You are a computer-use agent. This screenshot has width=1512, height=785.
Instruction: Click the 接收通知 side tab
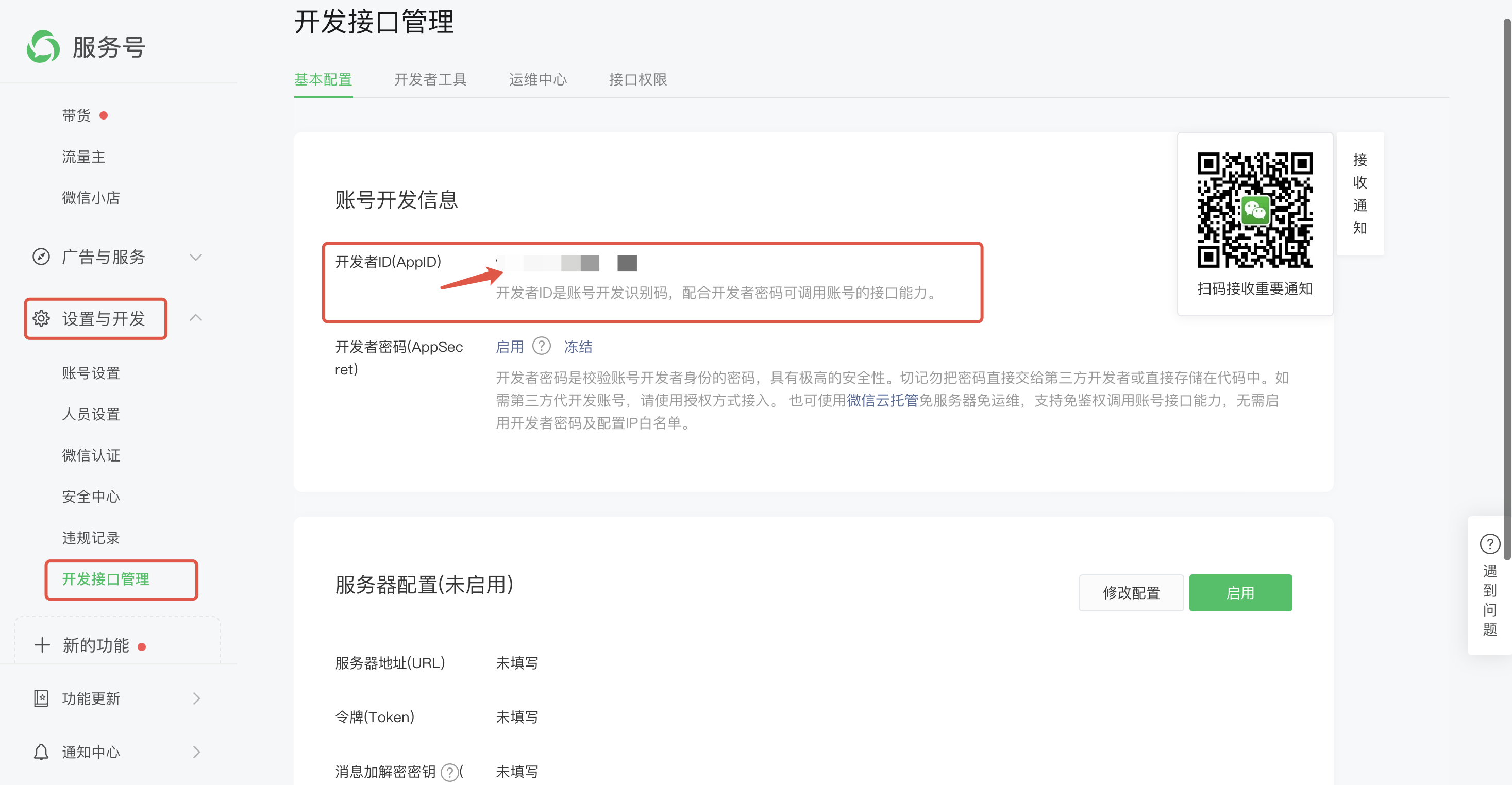click(x=1360, y=194)
